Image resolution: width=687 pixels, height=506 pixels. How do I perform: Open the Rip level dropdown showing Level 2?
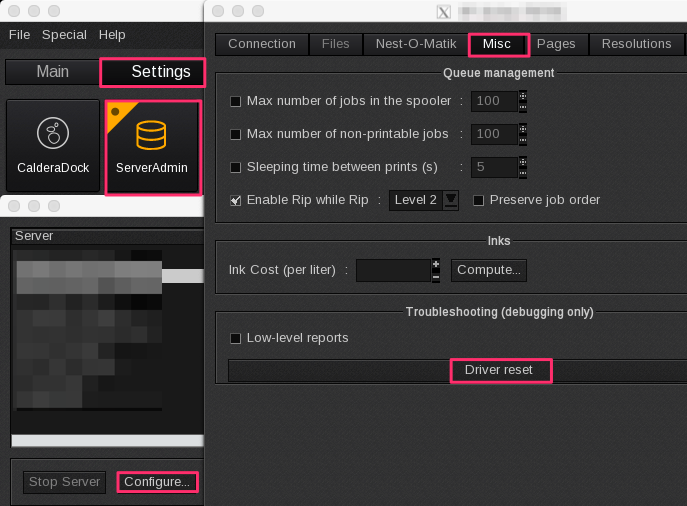tap(423, 200)
